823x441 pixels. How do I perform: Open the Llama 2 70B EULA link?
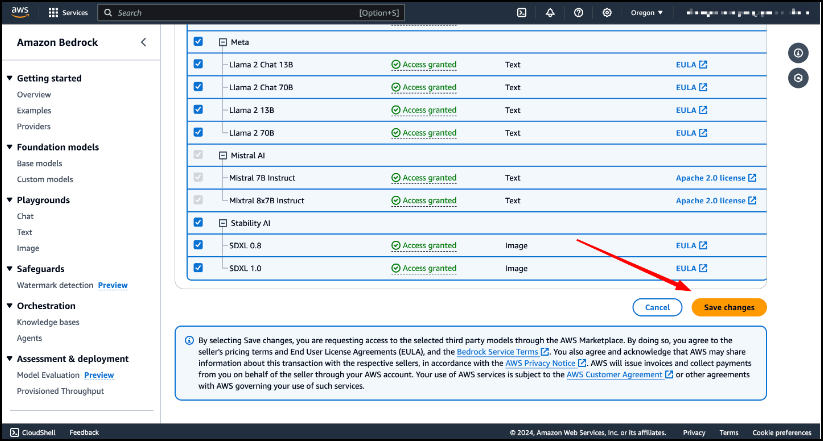coord(691,133)
